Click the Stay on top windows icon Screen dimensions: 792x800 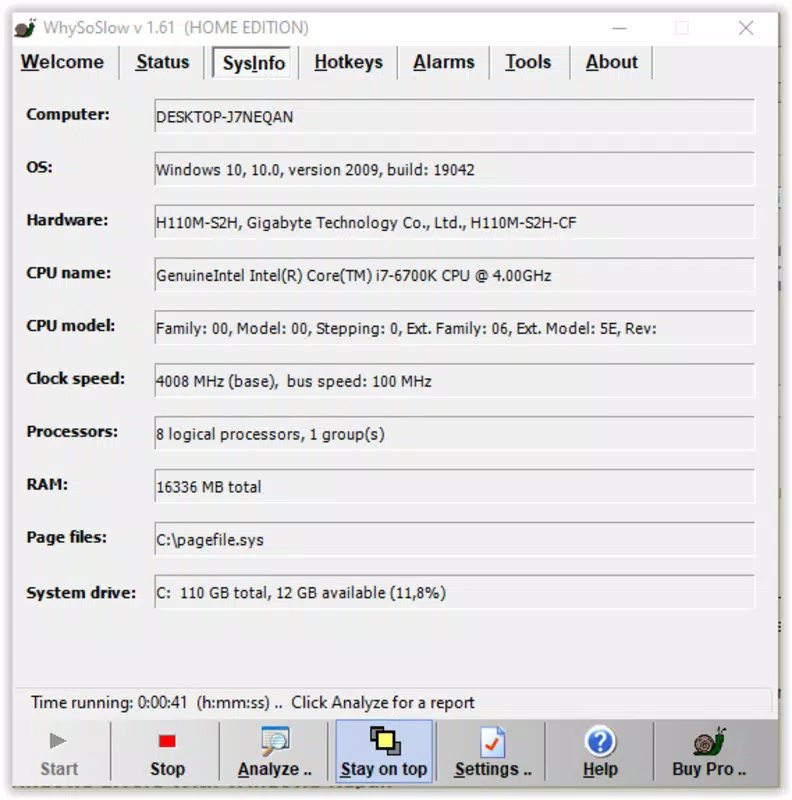tap(385, 740)
